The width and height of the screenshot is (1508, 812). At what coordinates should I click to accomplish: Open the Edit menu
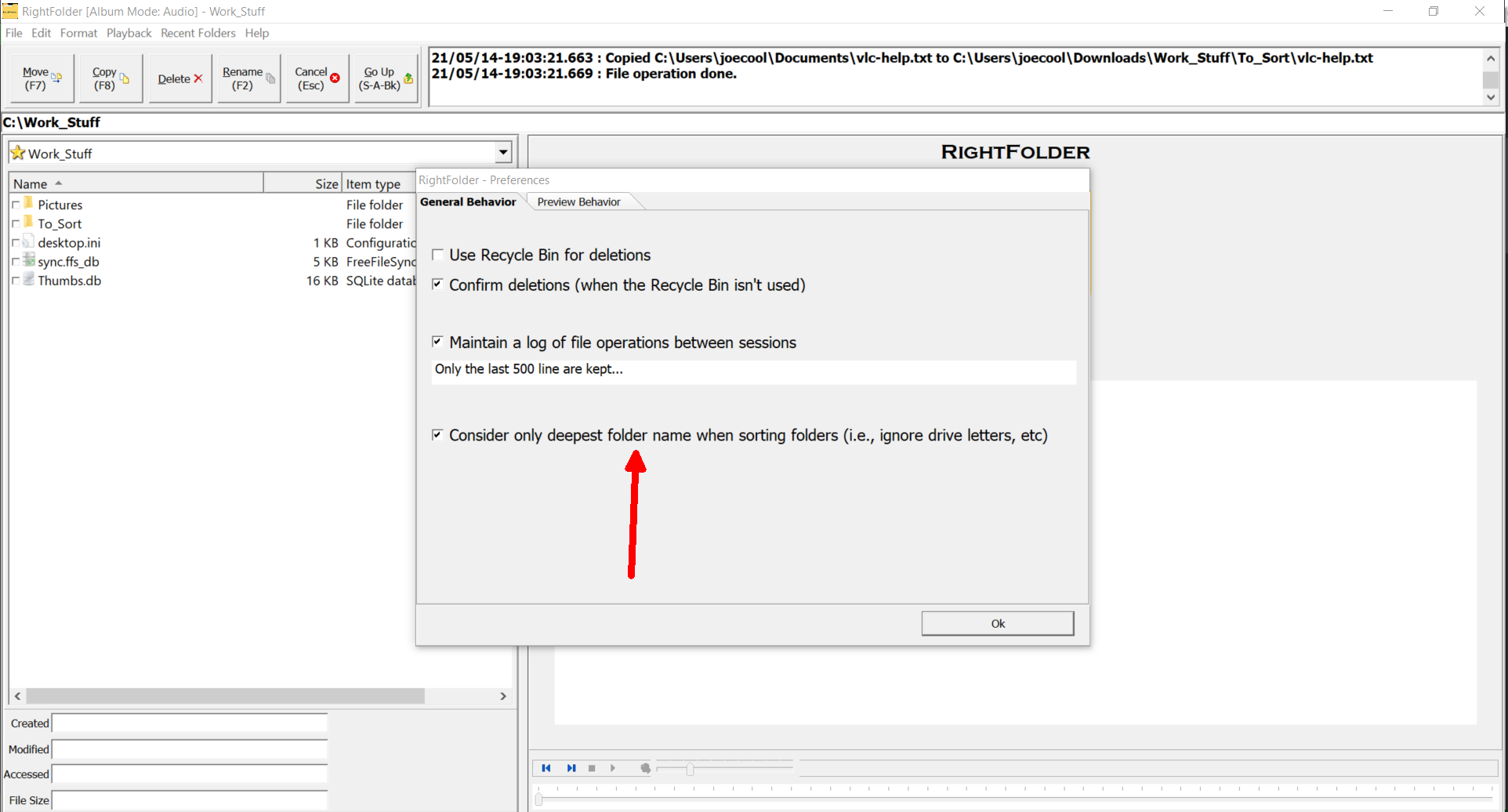click(41, 33)
